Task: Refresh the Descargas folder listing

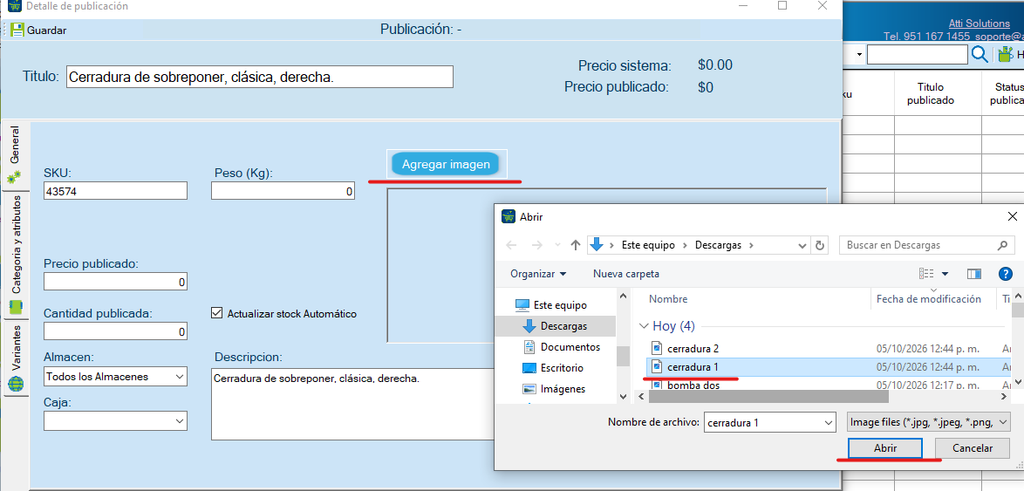Action: tap(820, 246)
